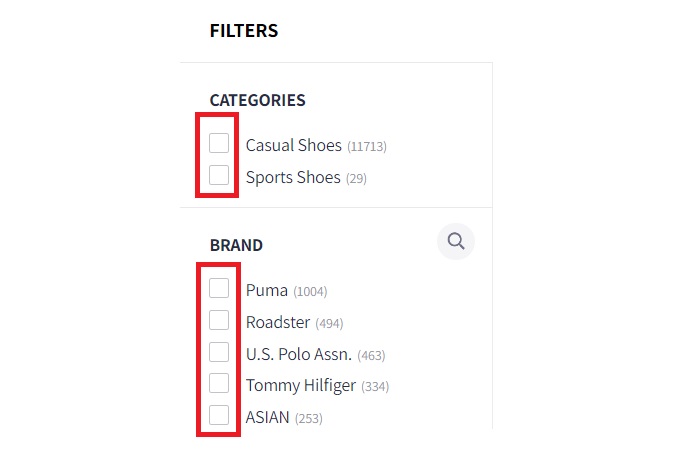Enable the Sports Shoes checkbox
The width and height of the screenshot is (700, 450).
coord(219,176)
